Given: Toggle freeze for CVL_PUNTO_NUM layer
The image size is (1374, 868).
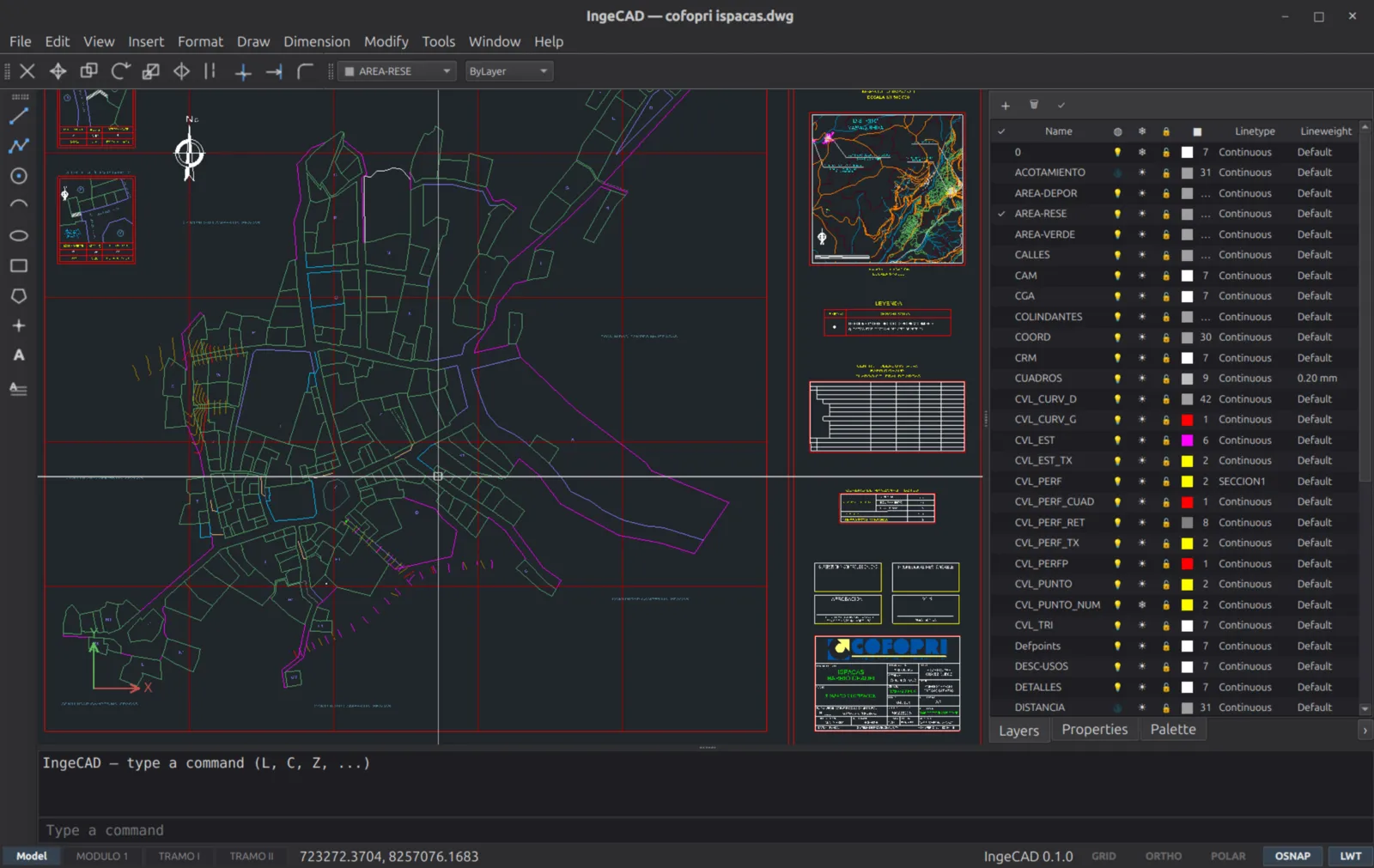Looking at the screenshot, I should (1142, 604).
